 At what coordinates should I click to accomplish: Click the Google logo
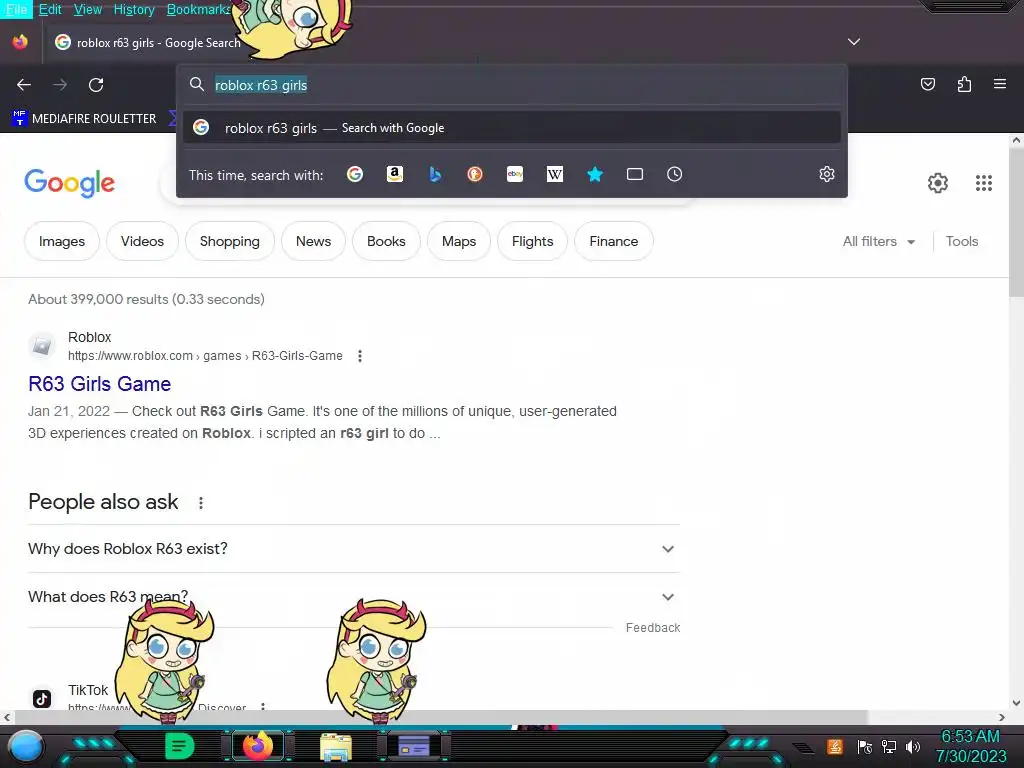click(69, 184)
